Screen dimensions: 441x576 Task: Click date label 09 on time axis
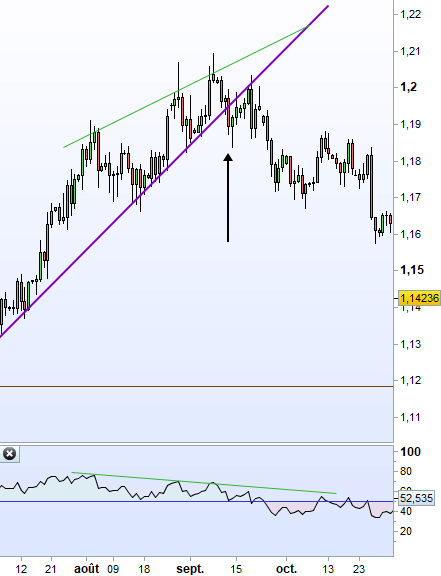click(x=113, y=569)
